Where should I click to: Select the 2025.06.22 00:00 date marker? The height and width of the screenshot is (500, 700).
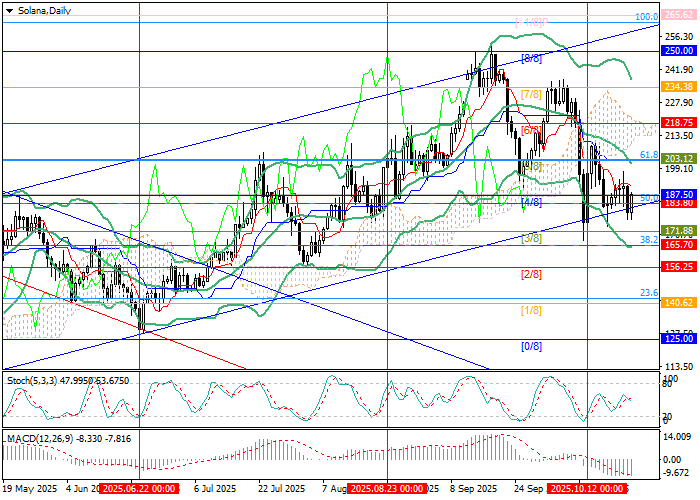pos(139,488)
